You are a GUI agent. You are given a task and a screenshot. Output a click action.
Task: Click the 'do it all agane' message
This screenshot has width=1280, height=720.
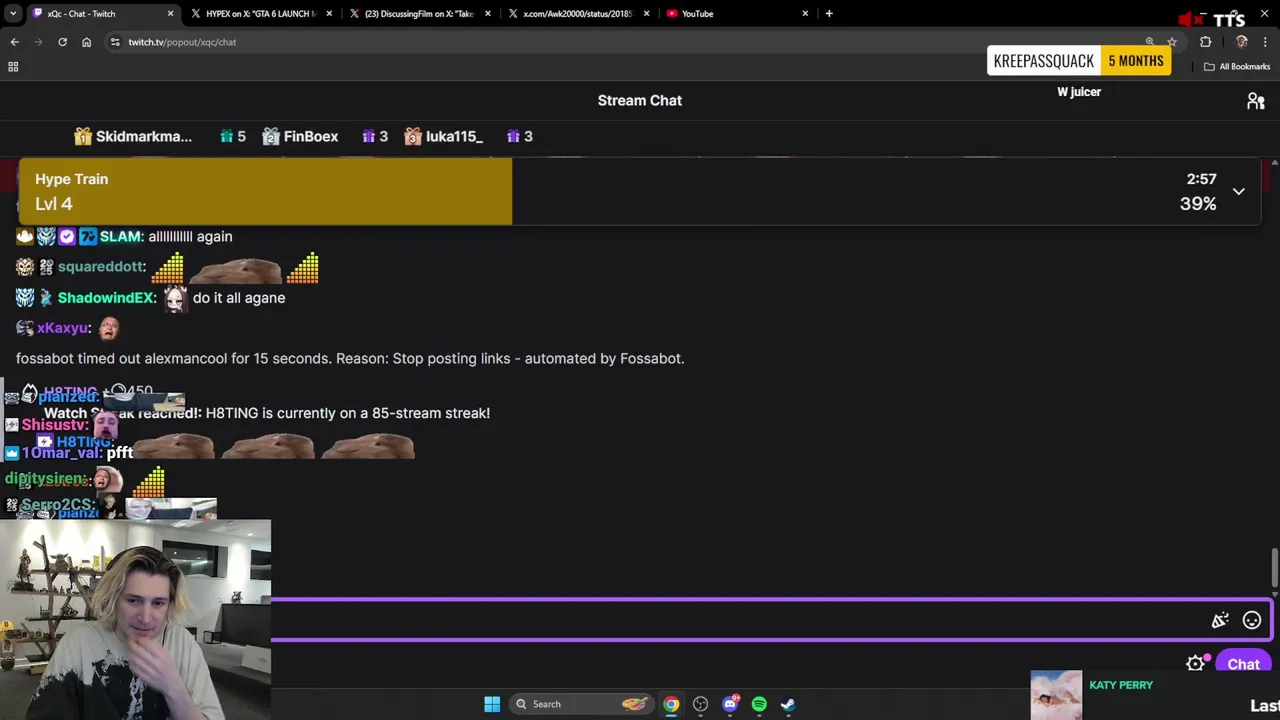pyautogui.click(x=239, y=298)
